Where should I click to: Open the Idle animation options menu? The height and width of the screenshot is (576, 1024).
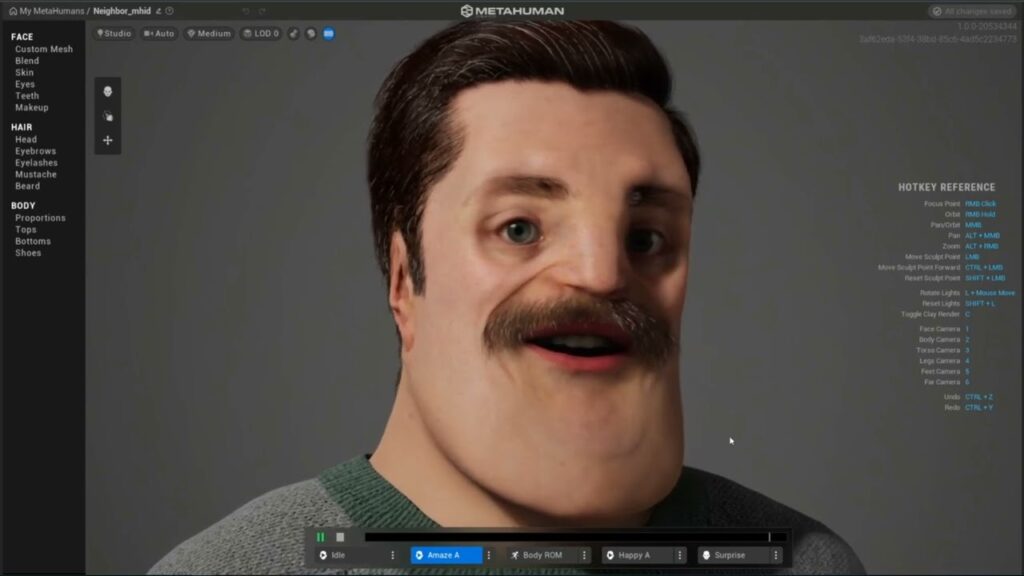[393, 555]
